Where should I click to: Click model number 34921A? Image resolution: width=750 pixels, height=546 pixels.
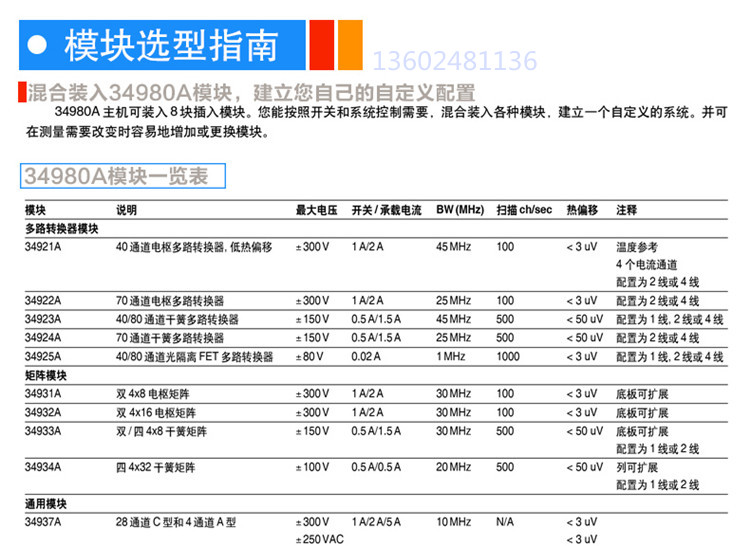pos(43,247)
